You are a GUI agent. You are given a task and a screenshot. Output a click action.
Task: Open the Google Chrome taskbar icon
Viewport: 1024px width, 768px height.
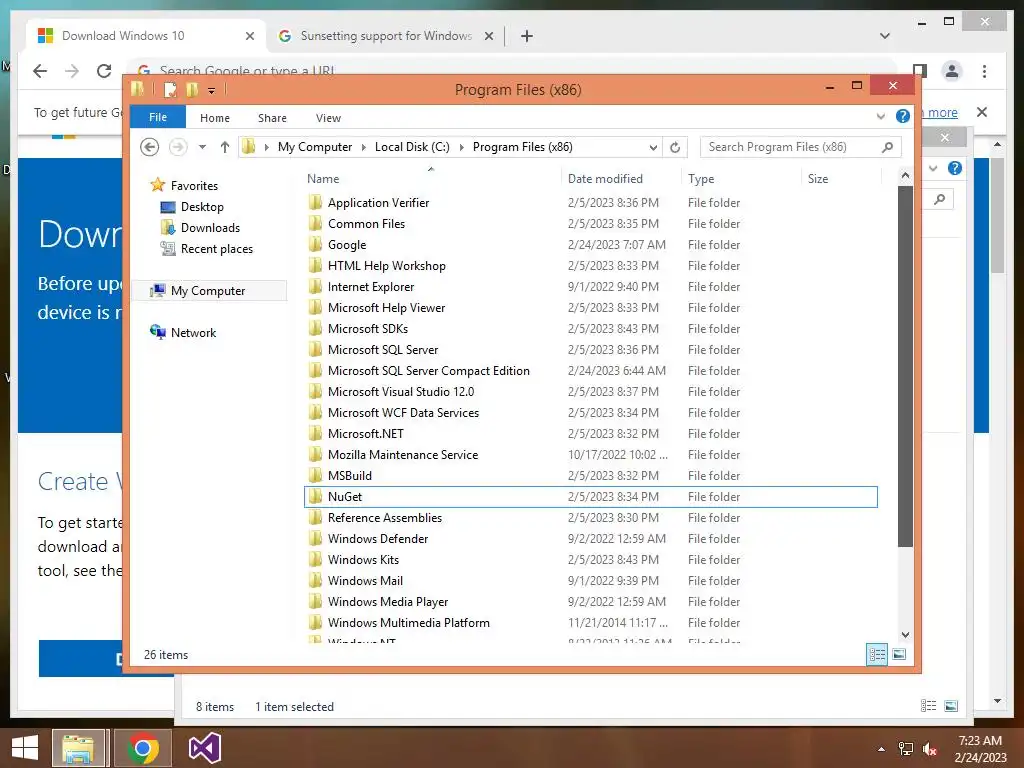tap(143, 748)
